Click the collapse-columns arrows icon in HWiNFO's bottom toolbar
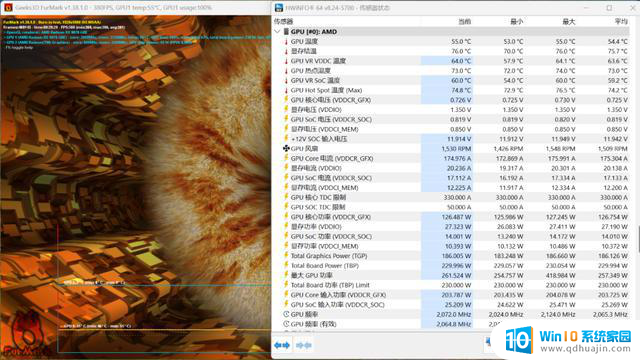This screenshot has width=640, height=360. coord(304,345)
